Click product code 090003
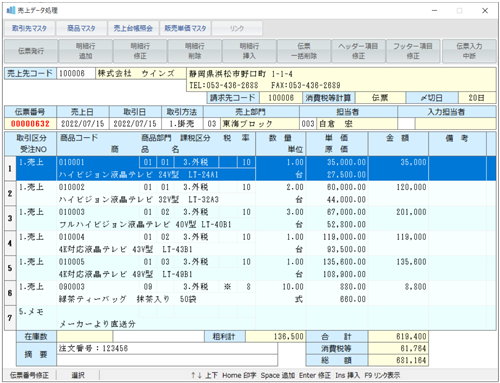 click(x=72, y=287)
